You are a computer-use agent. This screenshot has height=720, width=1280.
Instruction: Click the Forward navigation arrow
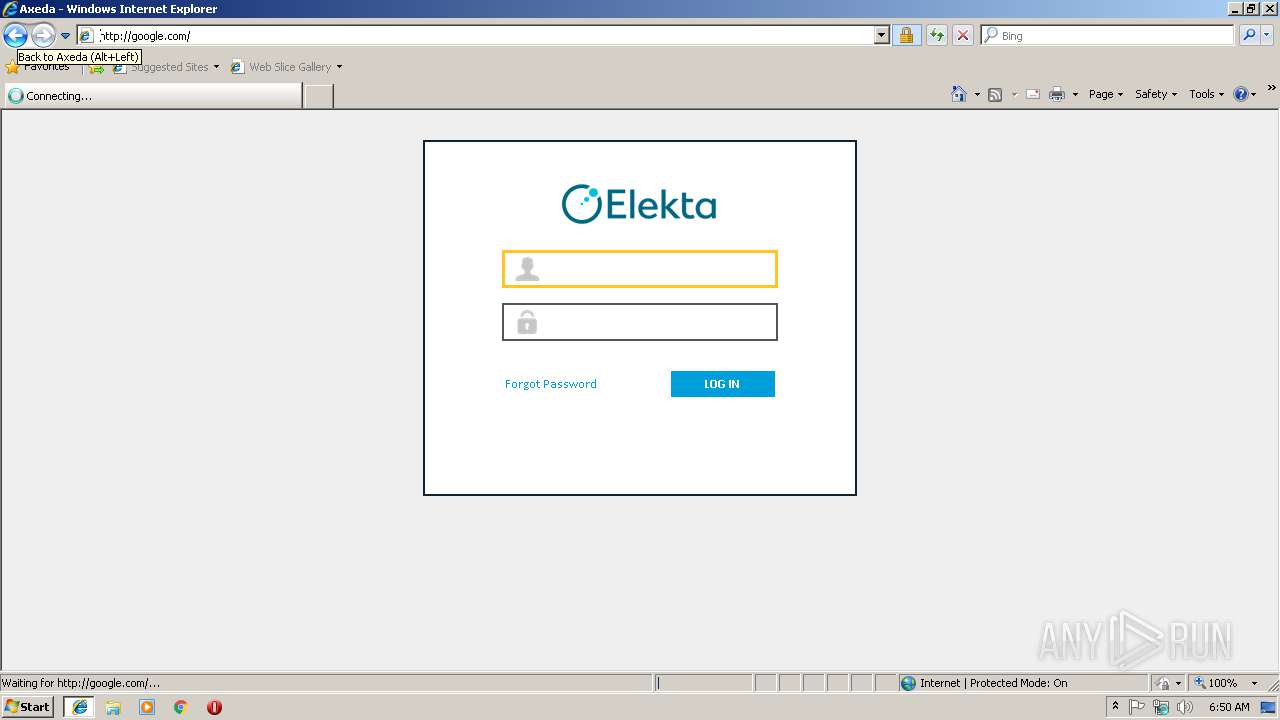(42, 36)
